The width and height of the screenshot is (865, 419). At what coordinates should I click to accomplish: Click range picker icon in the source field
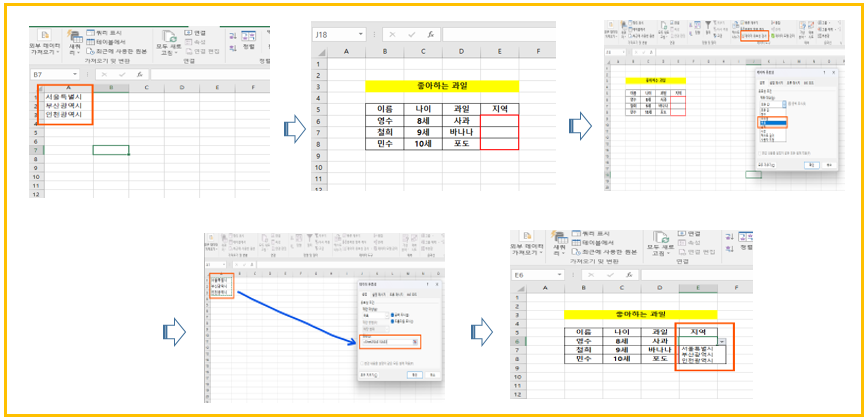click(415, 342)
